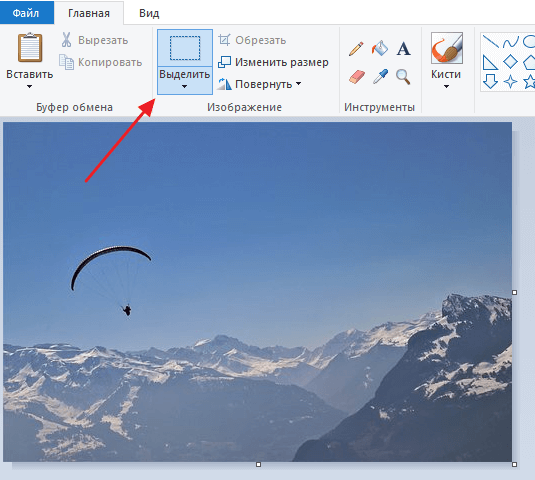This screenshot has height=480, width=535.
Task: Select the Eraser tool
Action: tap(357, 77)
